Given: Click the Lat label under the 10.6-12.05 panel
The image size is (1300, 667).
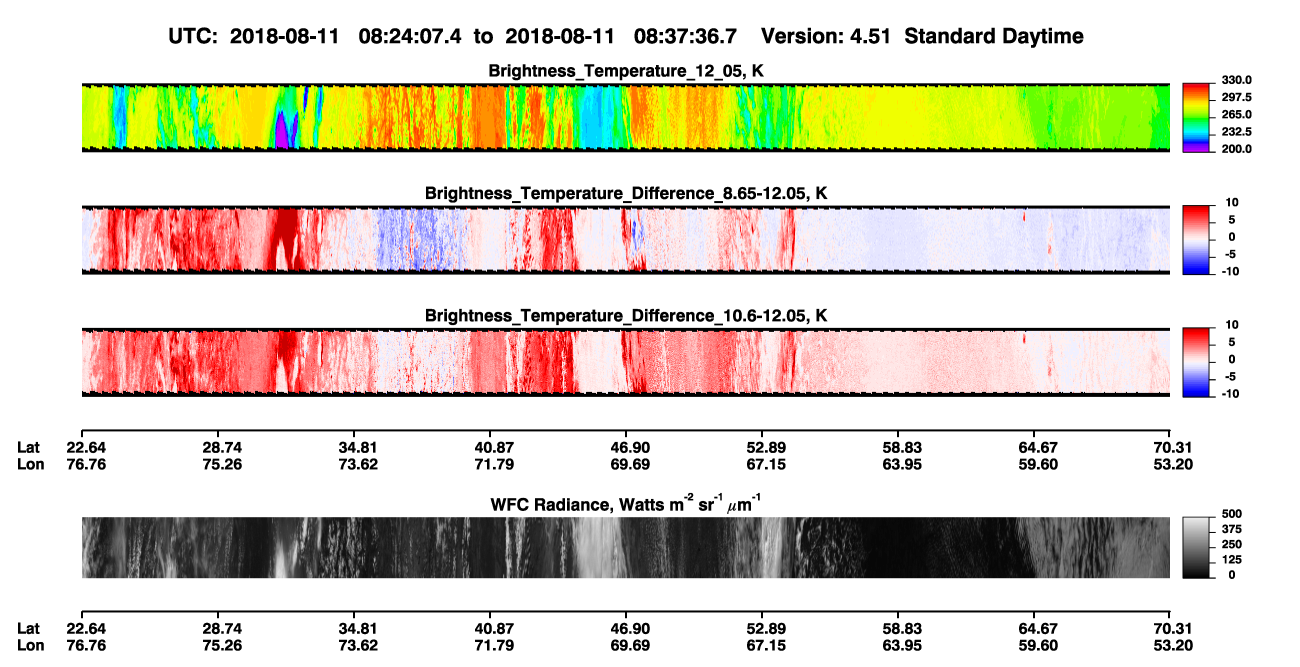Looking at the screenshot, I should pos(29,447).
